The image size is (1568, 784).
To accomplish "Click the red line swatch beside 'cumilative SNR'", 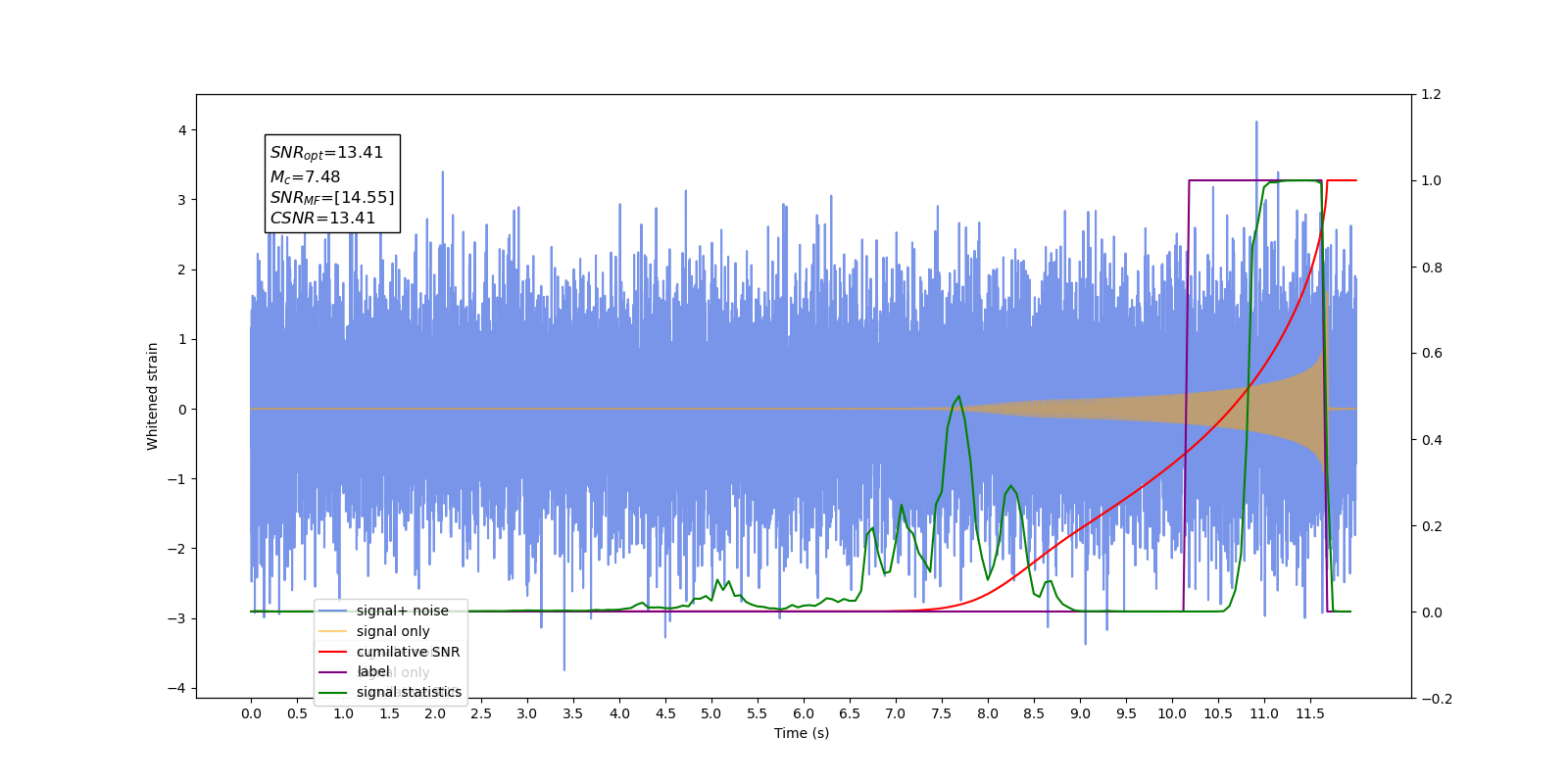I will coord(333,652).
